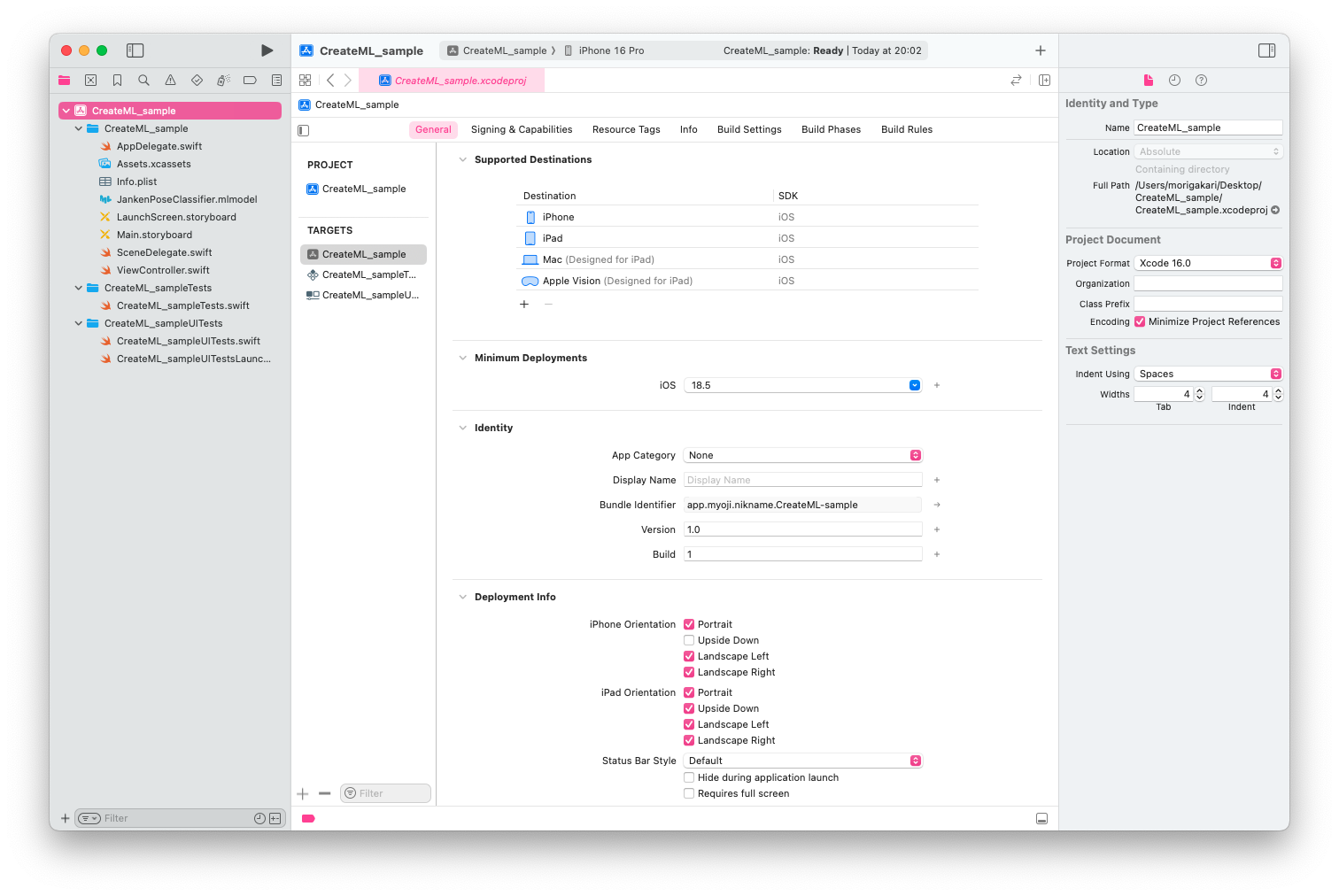Uncheck iPhone Landscape Right

click(689, 672)
